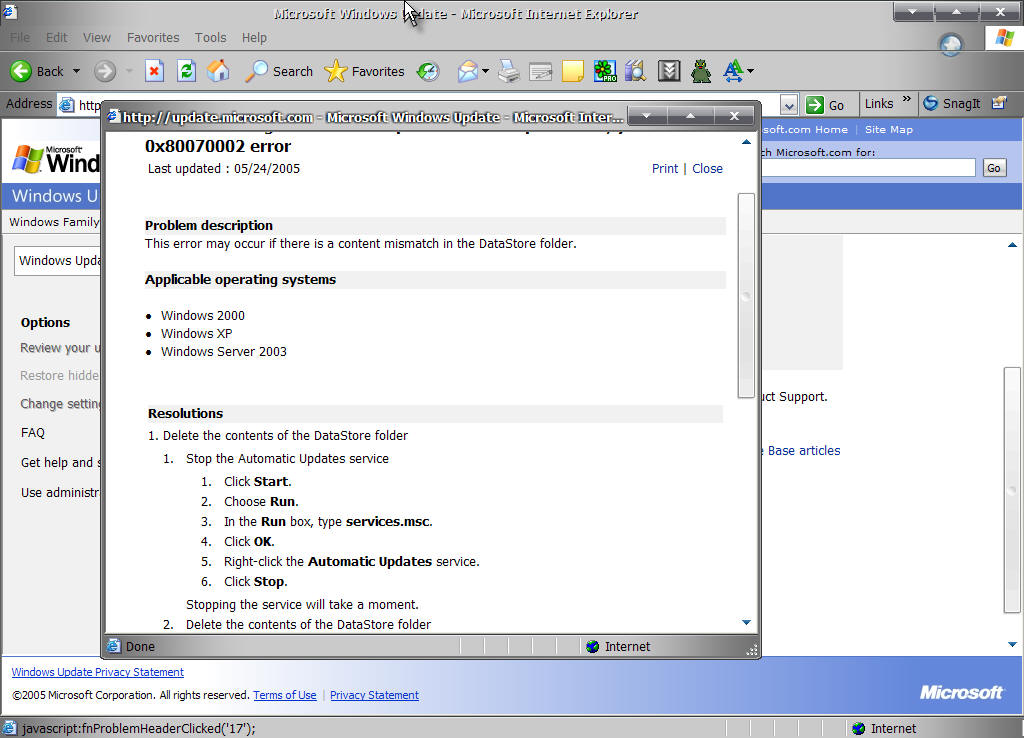Viewport: 1024px width, 738px height.
Task: Stop loading with the red X page icon
Action: [154, 71]
